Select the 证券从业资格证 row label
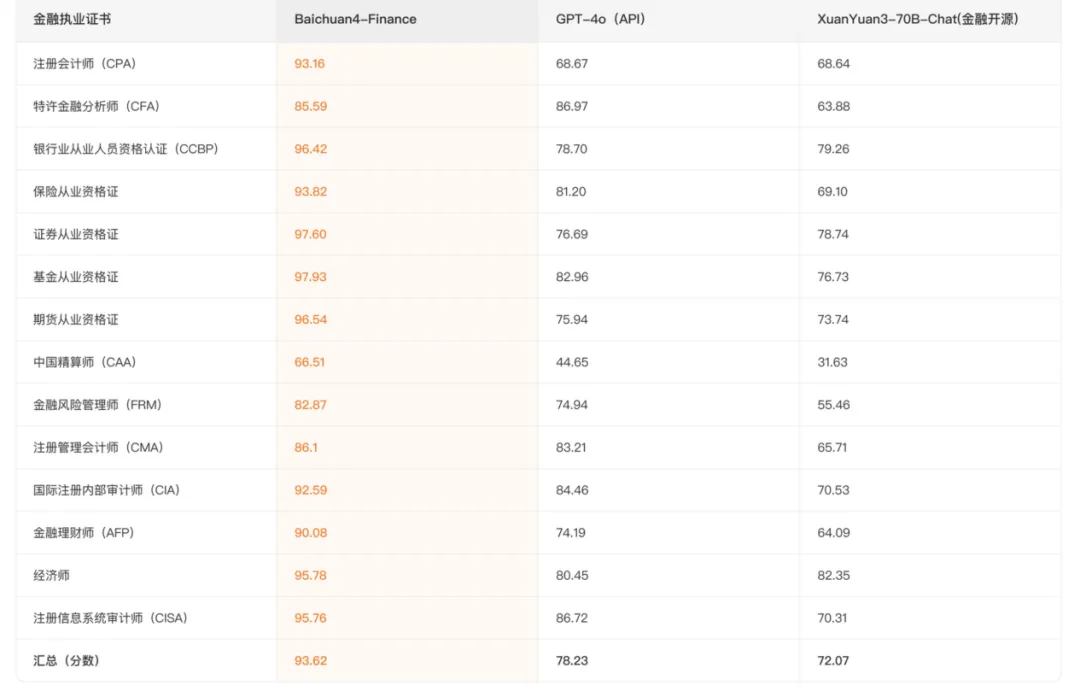Screen dimensions: 1080x691 click(76, 234)
